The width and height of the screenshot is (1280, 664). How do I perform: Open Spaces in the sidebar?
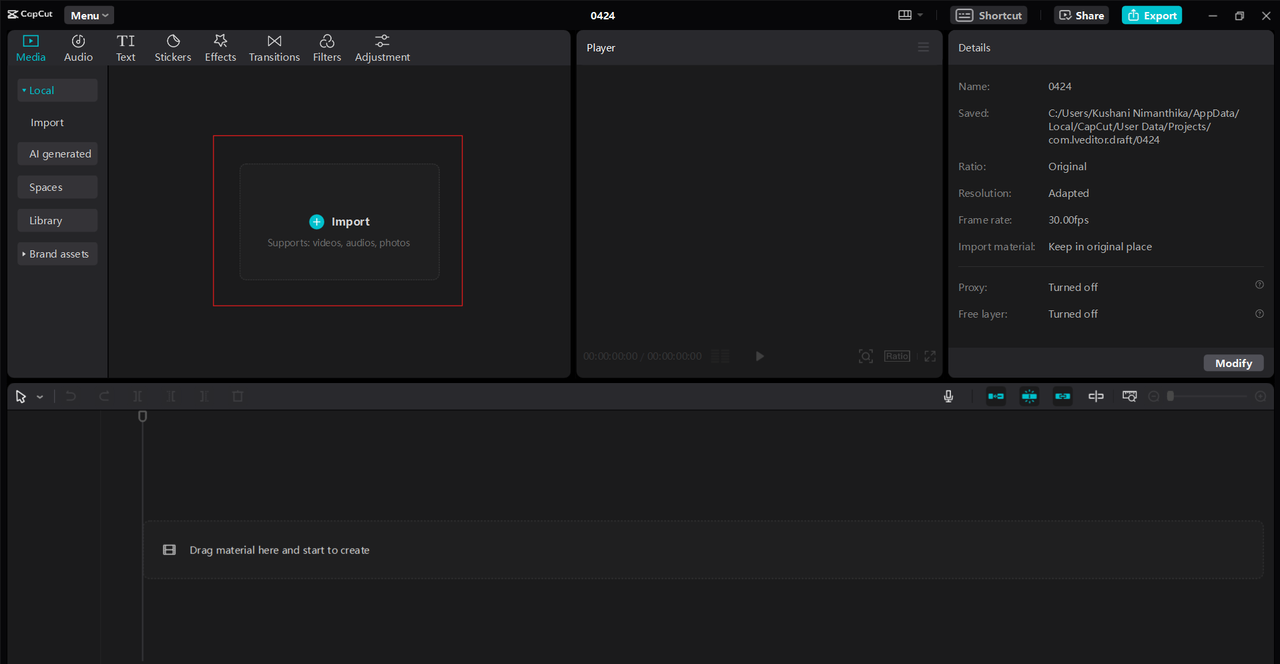[x=57, y=187]
